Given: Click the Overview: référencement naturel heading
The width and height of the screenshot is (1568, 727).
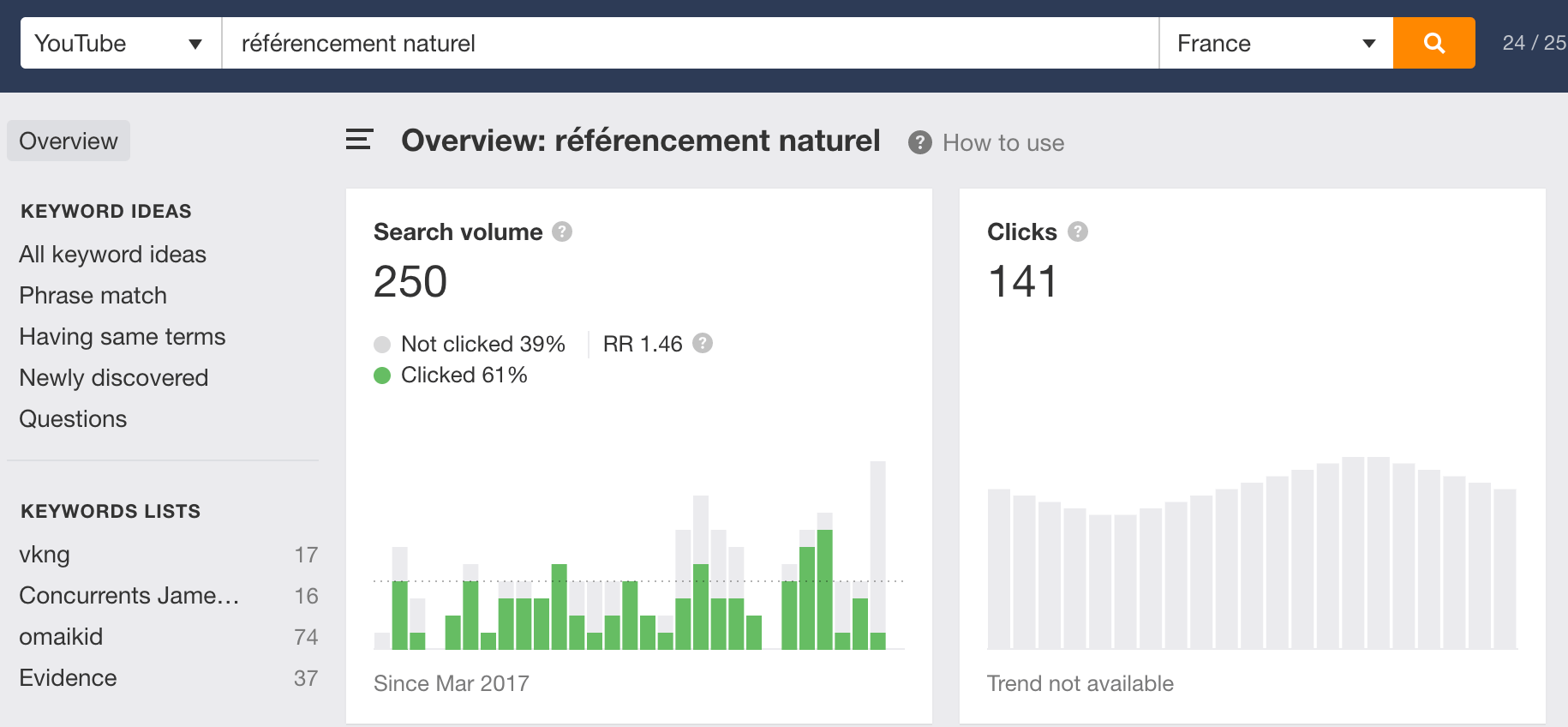Looking at the screenshot, I should click(x=640, y=141).
